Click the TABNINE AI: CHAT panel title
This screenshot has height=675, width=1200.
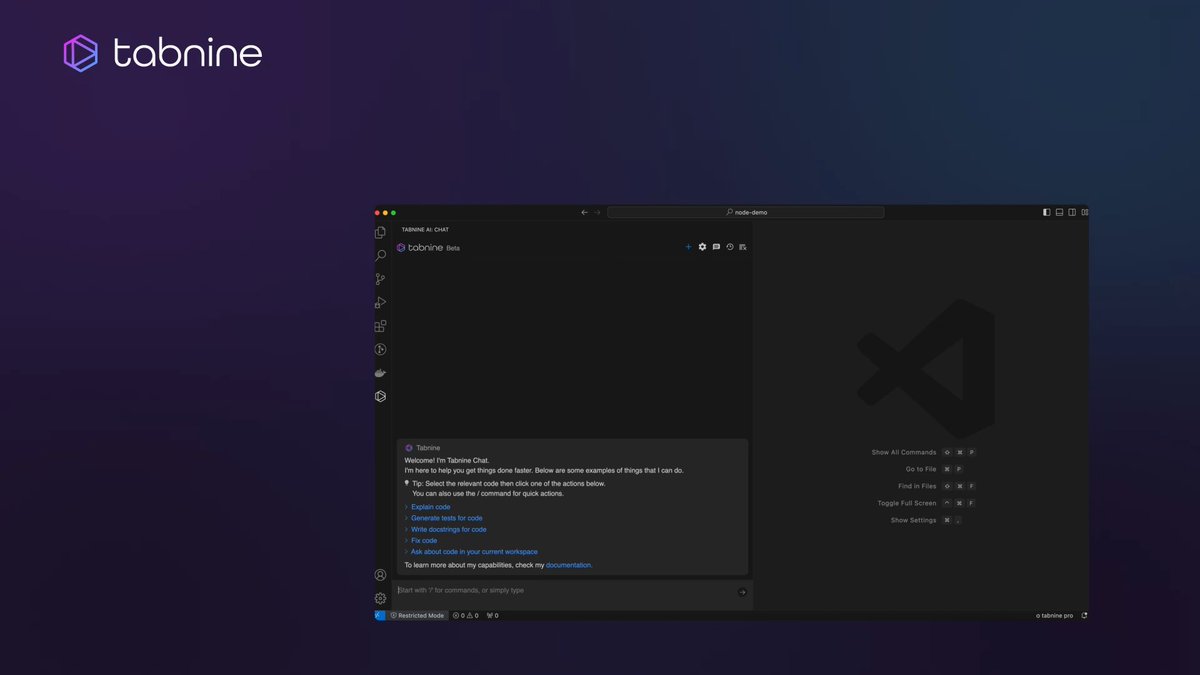(425, 230)
